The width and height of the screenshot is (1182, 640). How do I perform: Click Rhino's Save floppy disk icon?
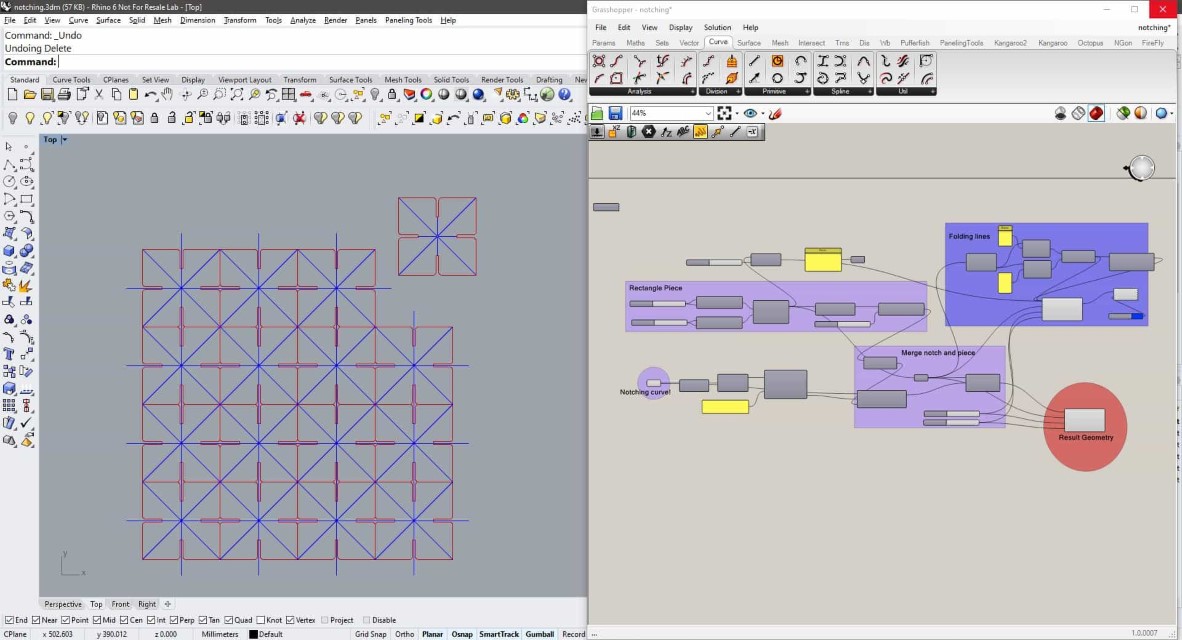(x=47, y=94)
